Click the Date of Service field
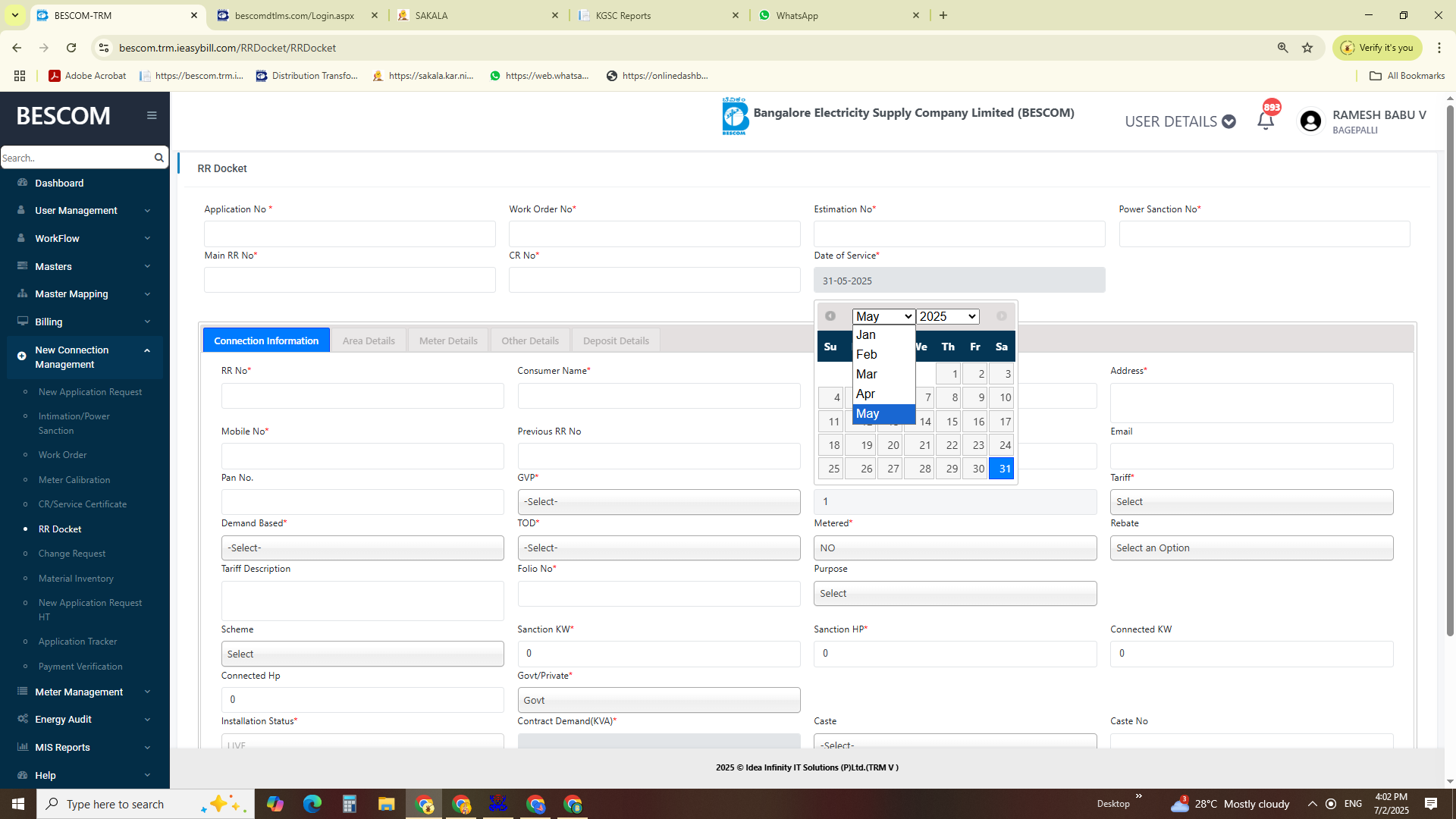 pyautogui.click(x=959, y=281)
